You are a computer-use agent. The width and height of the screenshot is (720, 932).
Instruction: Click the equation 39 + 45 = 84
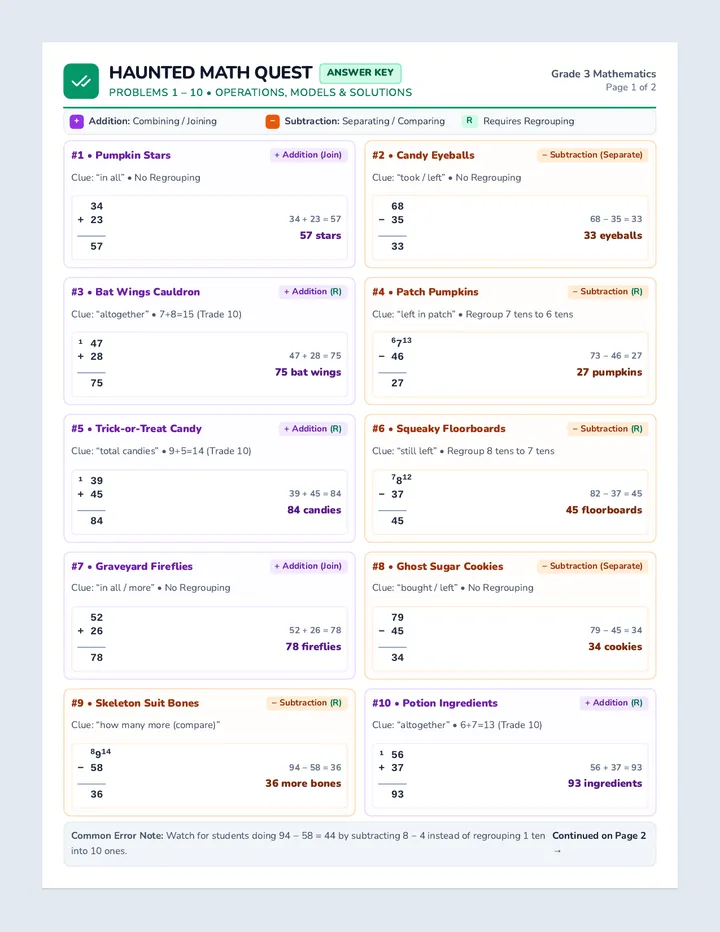(x=315, y=494)
